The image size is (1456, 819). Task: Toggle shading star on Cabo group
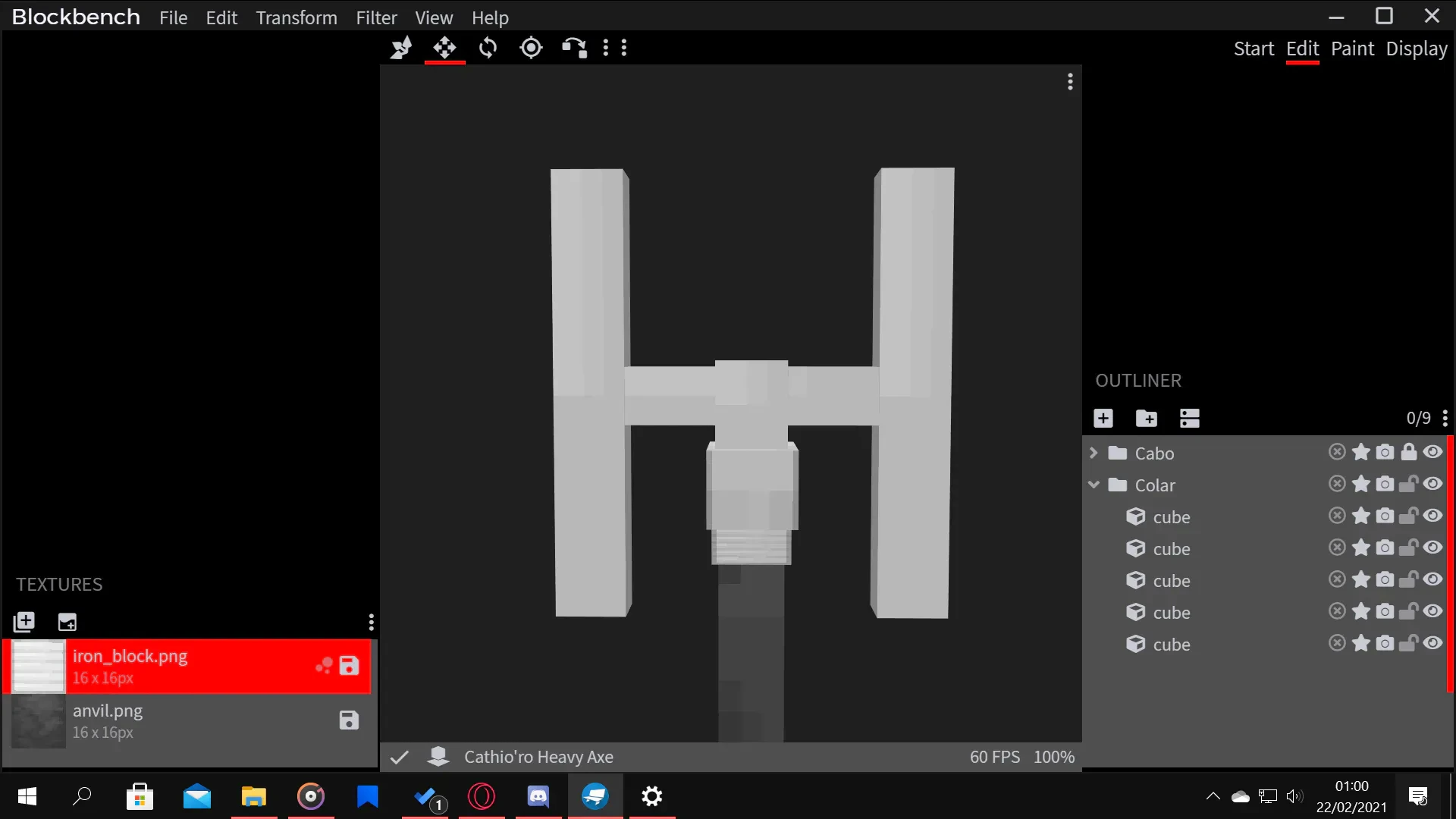point(1361,452)
